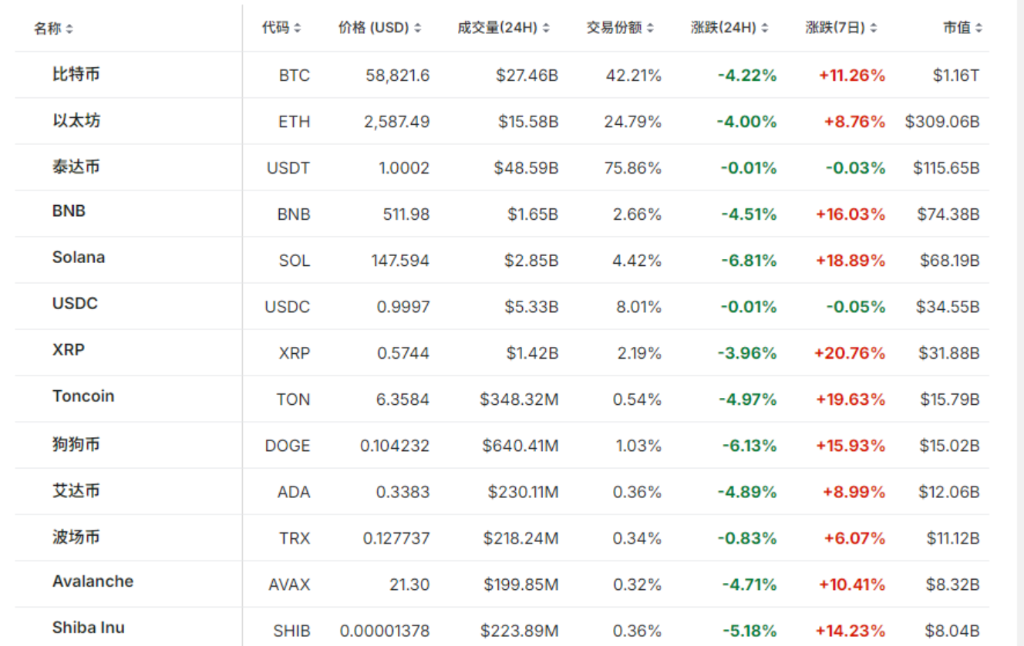This screenshot has width=1024, height=646.
Task: Select the ADA ticker code
Action: [x=294, y=493]
